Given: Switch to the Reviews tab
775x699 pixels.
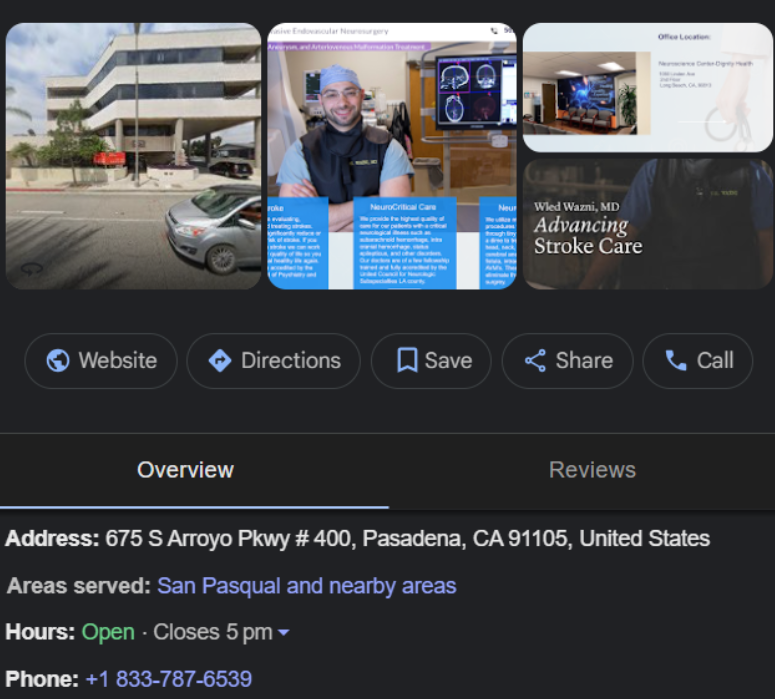Looking at the screenshot, I should (x=592, y=470).
